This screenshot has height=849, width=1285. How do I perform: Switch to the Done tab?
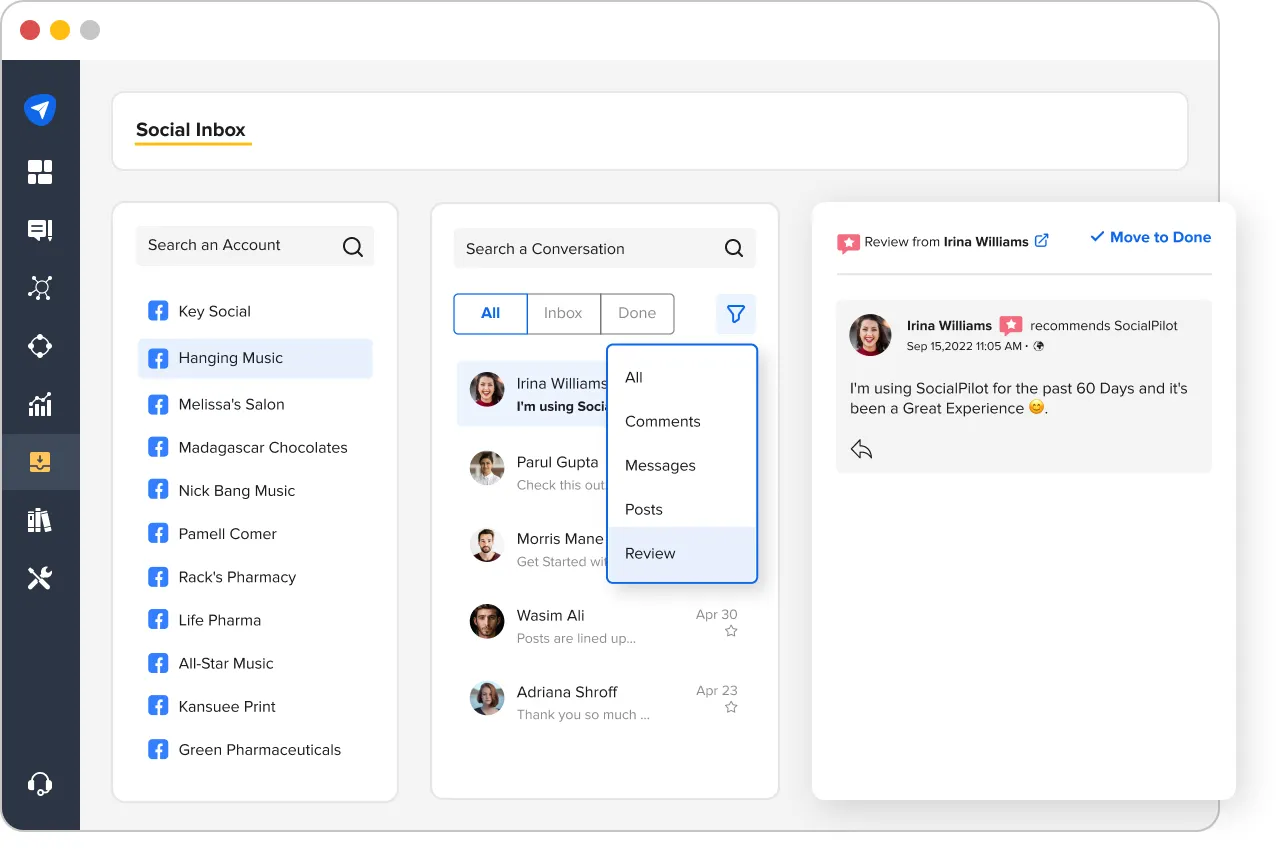pyautogui.click(x=637, y=313)
